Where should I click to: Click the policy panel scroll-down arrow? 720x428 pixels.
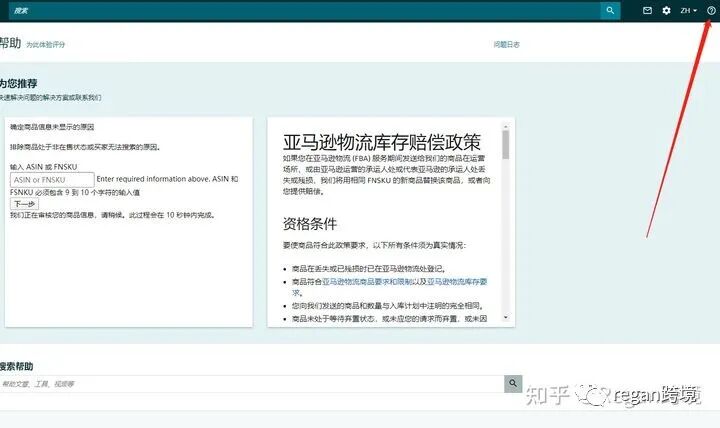coord(506,317)
